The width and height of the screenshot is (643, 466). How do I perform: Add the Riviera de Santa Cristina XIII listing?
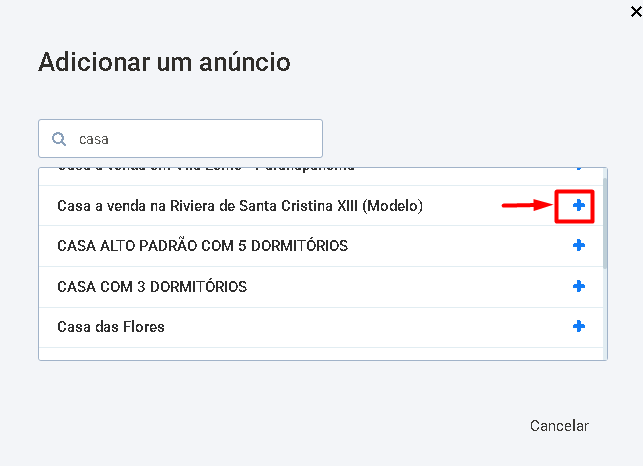pyautogui.click(x=579, y=206)
